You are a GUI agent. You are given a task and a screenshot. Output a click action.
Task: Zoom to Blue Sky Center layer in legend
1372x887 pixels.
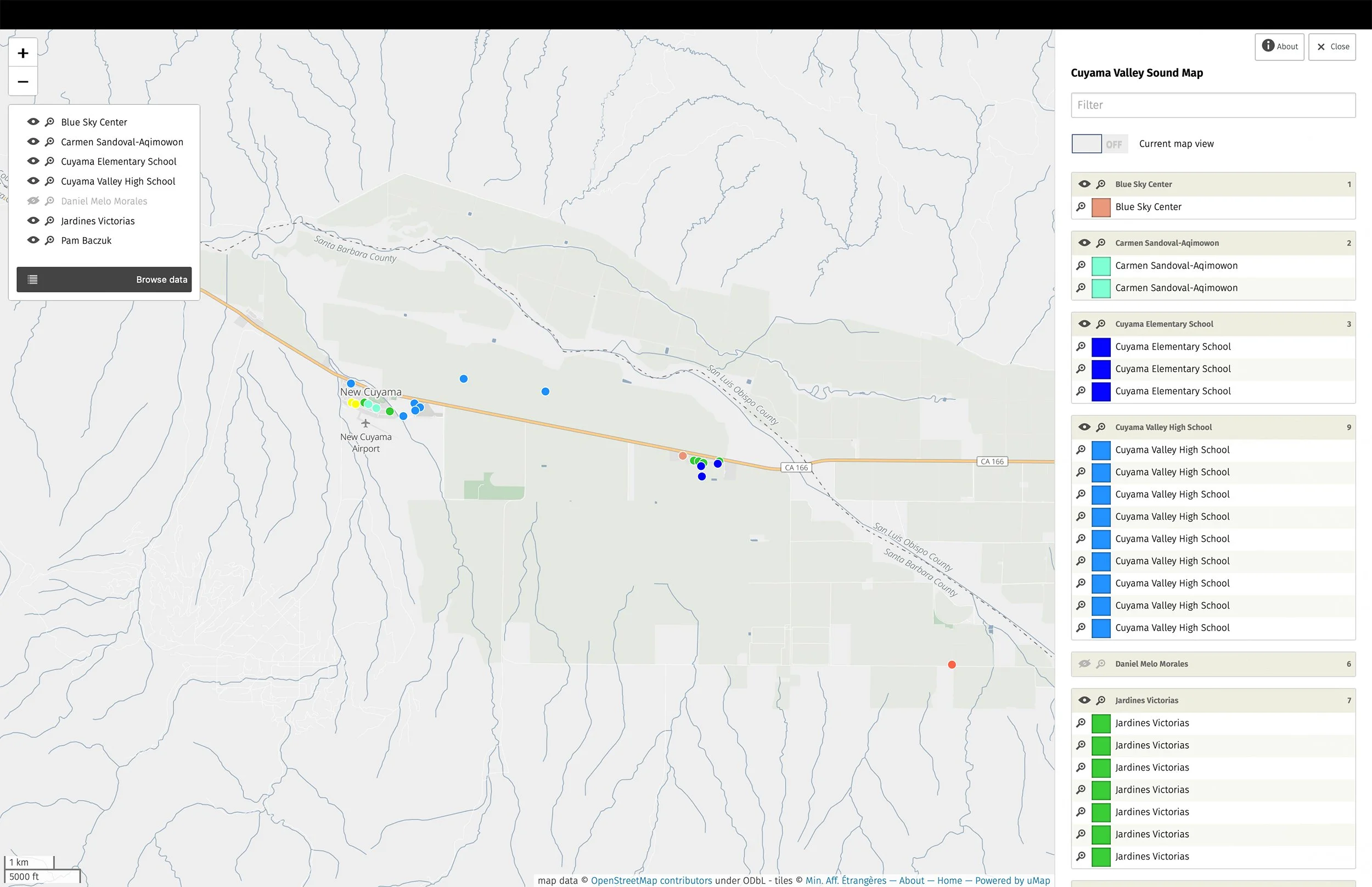tap(50, 122)
